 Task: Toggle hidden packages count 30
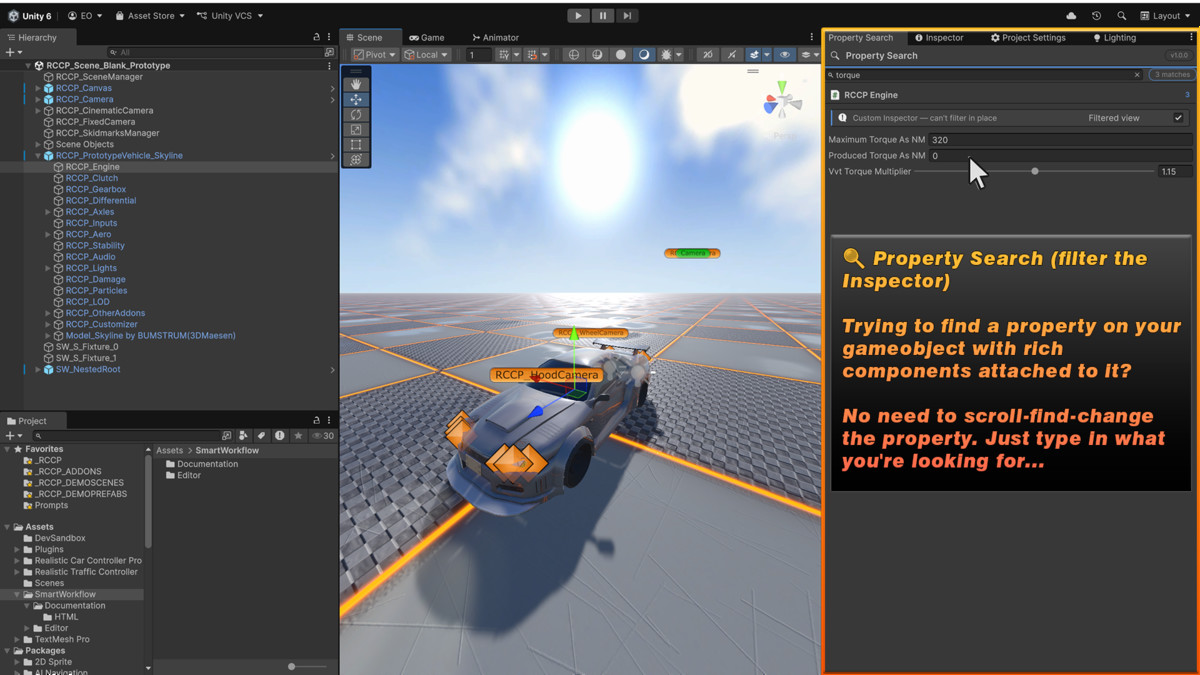323,436
